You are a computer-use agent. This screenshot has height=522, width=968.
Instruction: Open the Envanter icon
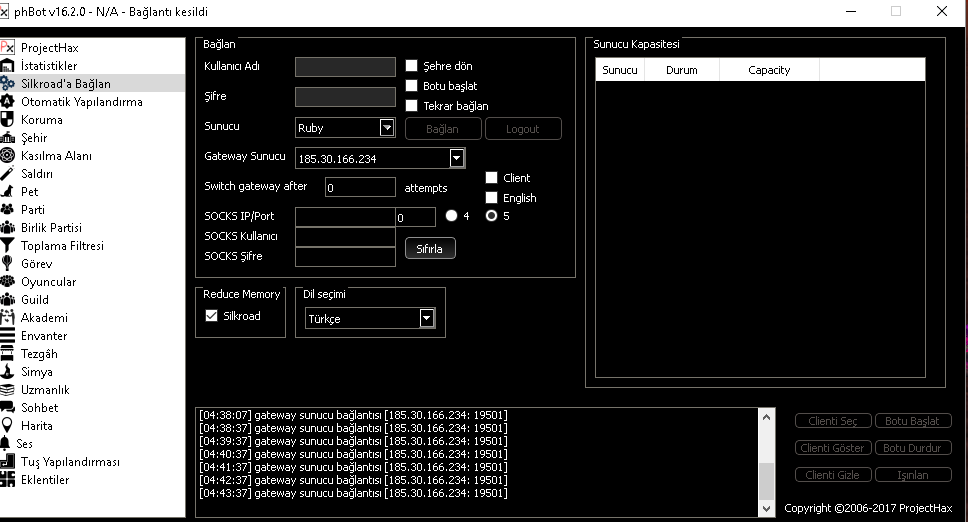point(9,336)
